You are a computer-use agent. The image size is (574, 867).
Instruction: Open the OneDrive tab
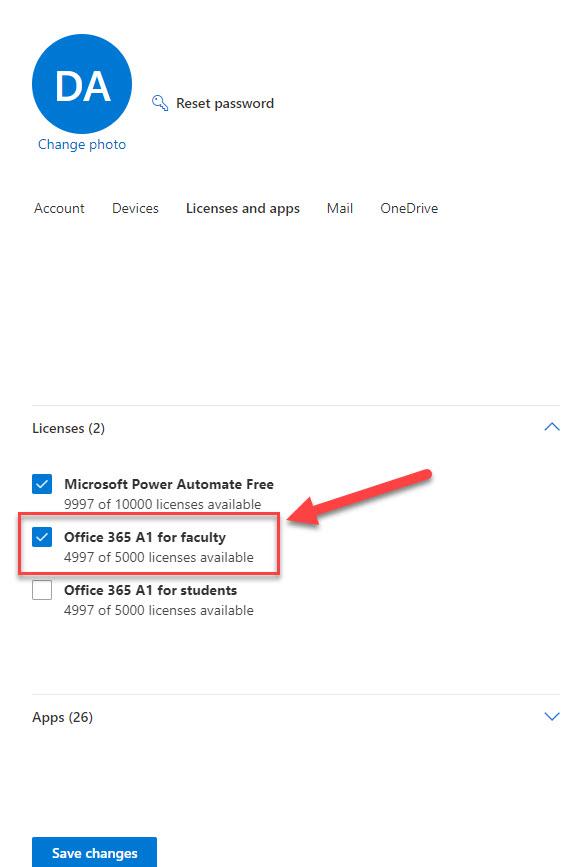point(409,208)
